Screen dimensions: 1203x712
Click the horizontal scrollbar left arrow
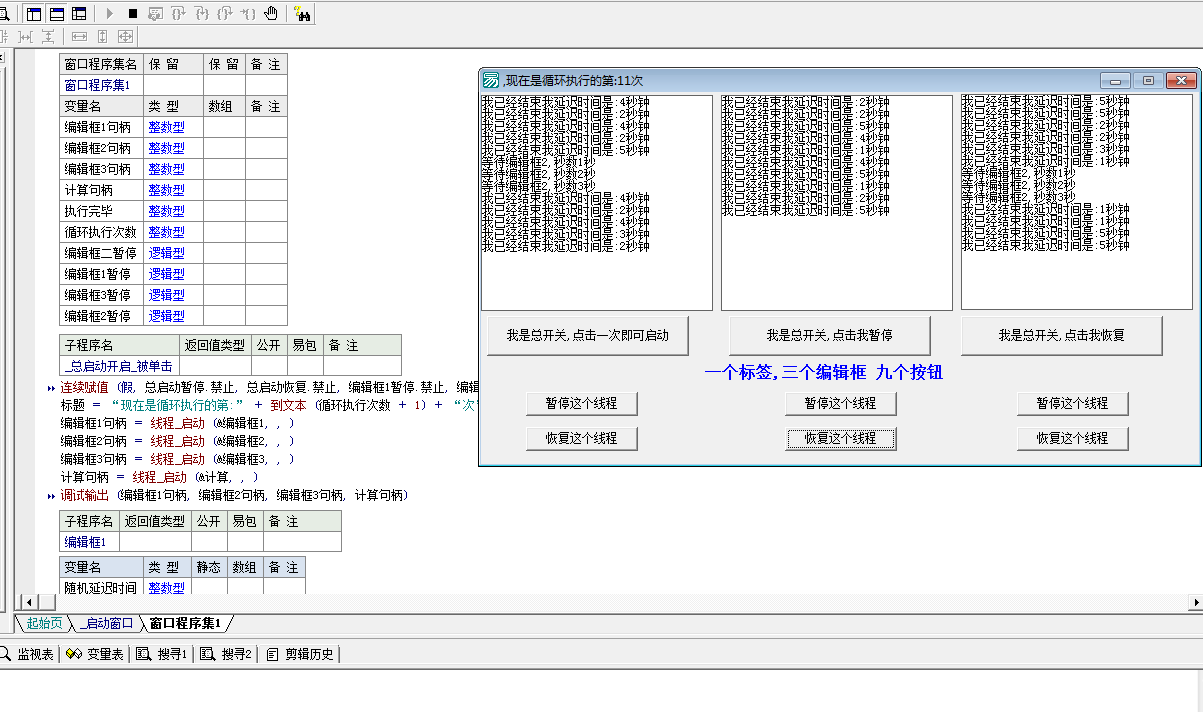(x=29, y=601)
